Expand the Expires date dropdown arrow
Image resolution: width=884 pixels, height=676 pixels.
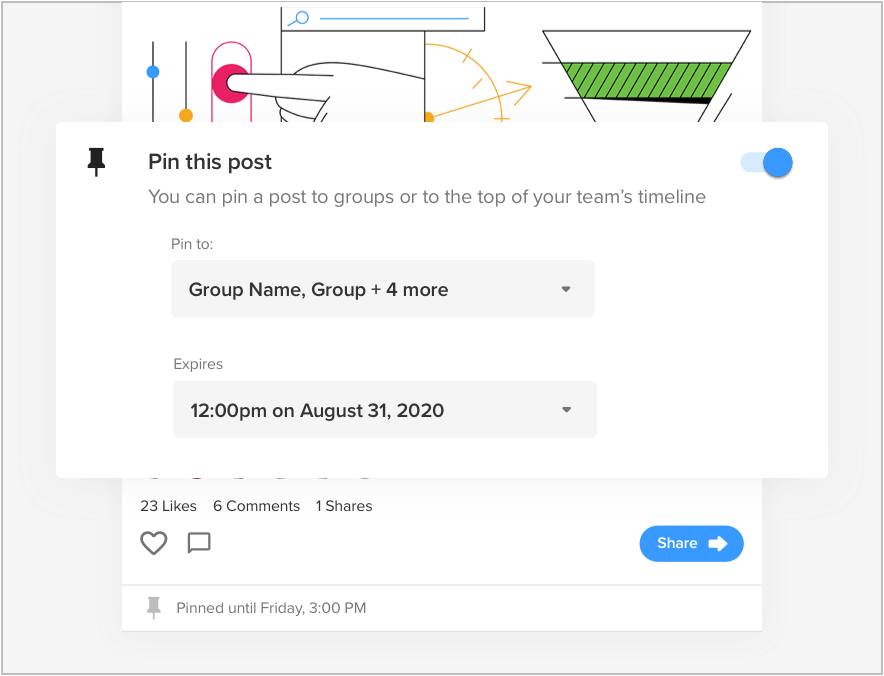pyautogui.click(x=566, y=410)
